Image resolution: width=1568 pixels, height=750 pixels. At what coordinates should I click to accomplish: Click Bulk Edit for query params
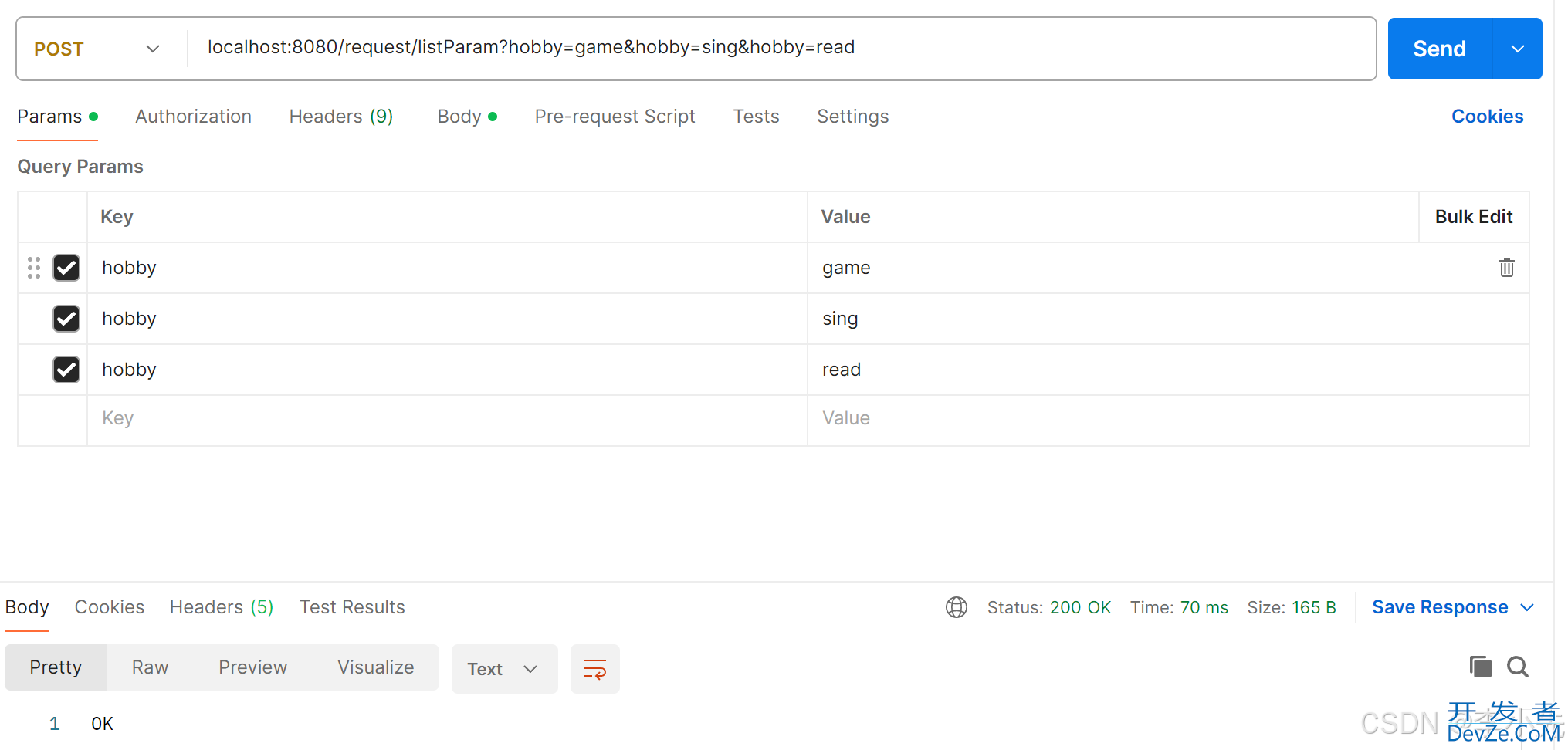(1473, 217)
